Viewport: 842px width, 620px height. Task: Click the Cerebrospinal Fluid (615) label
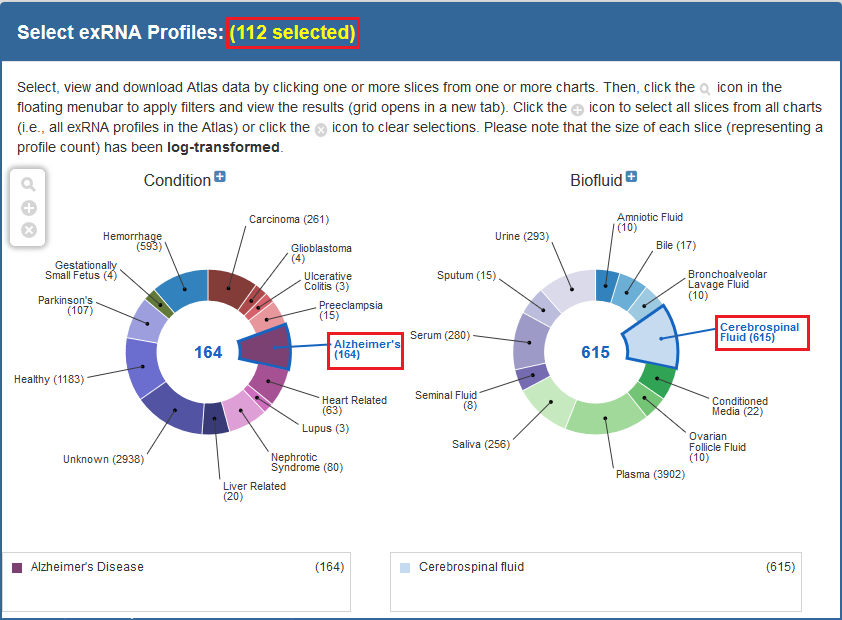759,333
